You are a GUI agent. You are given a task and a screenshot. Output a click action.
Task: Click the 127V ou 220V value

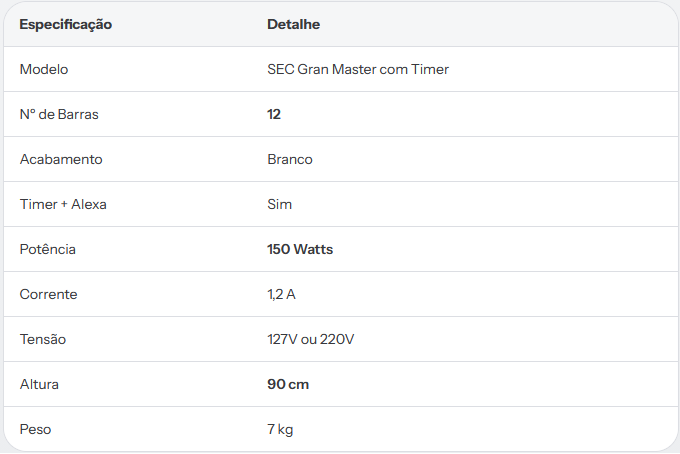[311, 339]
